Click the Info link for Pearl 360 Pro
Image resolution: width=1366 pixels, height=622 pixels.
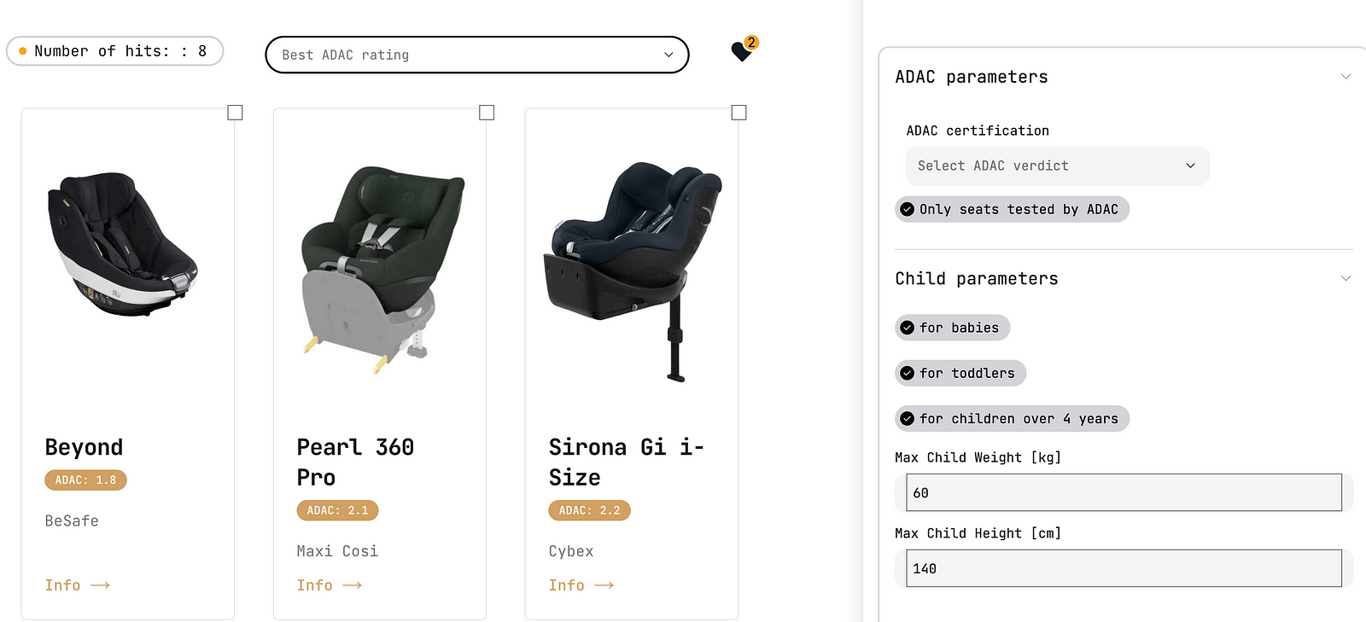click(x=329, y=585)
